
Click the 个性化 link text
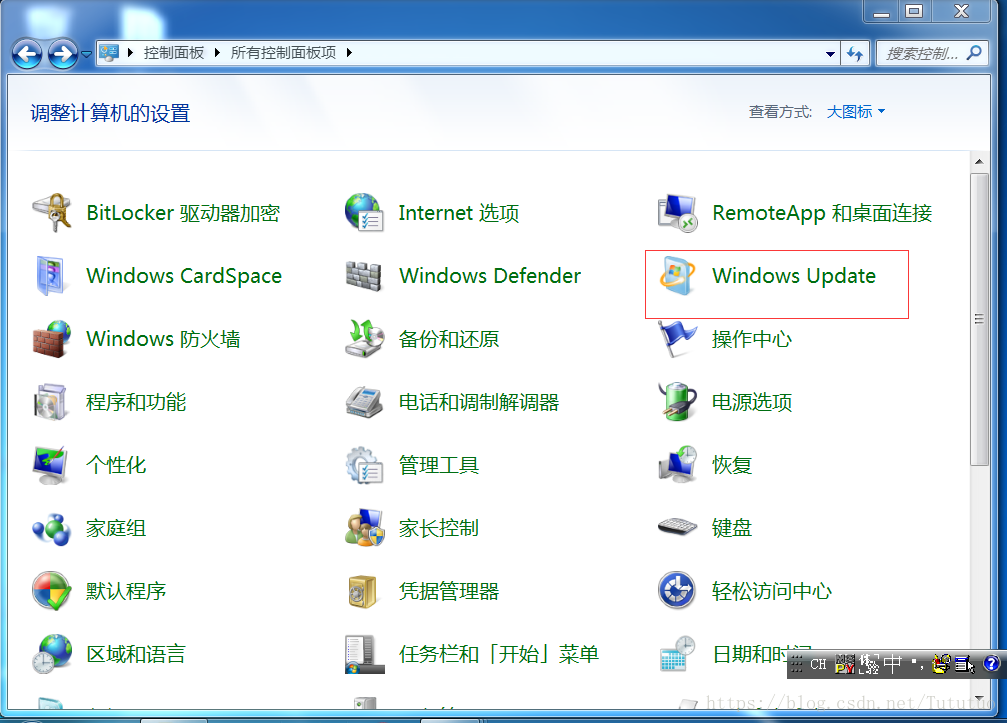116,465
